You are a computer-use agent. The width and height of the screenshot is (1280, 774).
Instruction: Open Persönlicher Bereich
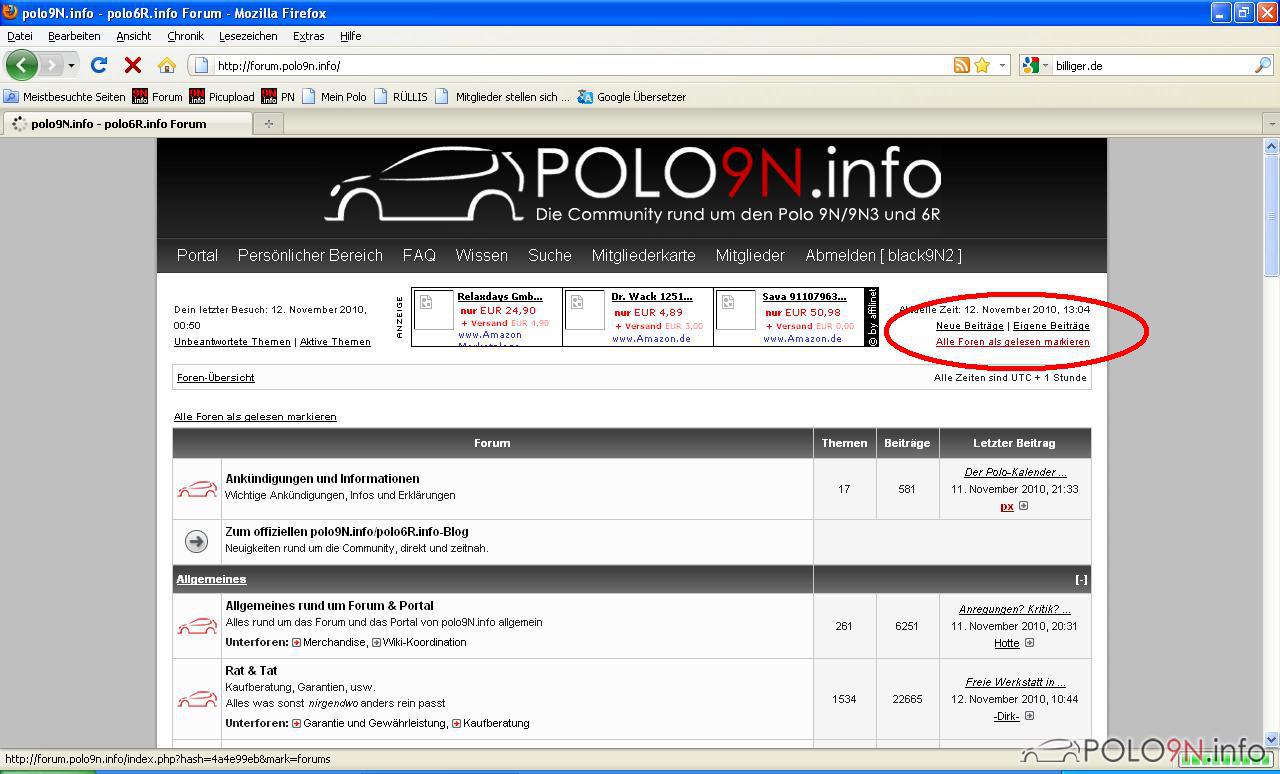[310, 255]
